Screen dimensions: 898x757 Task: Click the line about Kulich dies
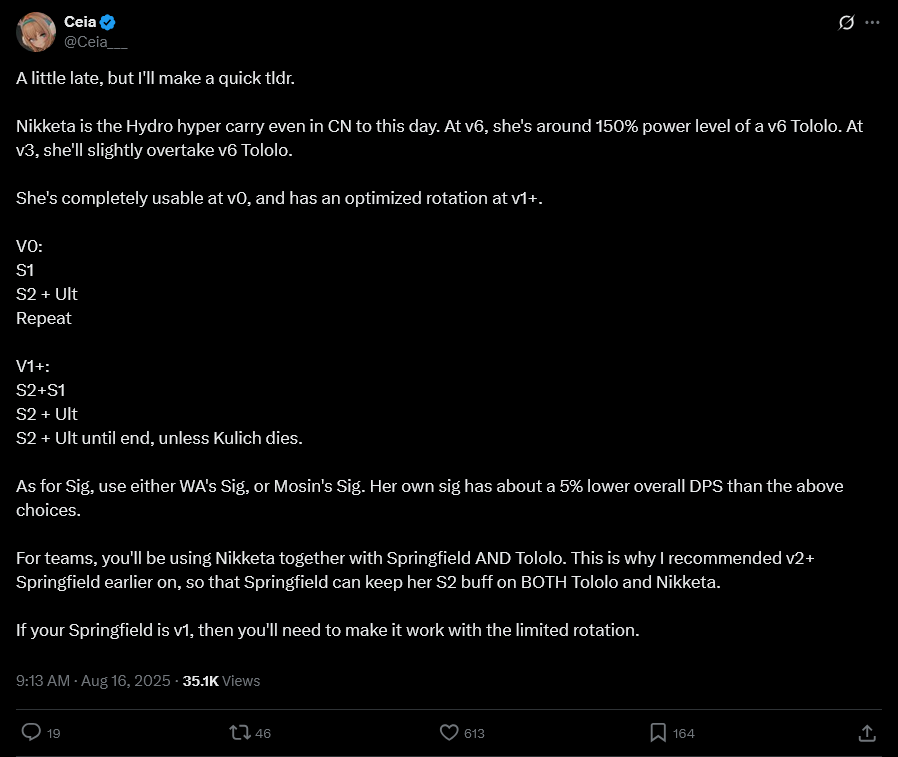click(159, 438)
